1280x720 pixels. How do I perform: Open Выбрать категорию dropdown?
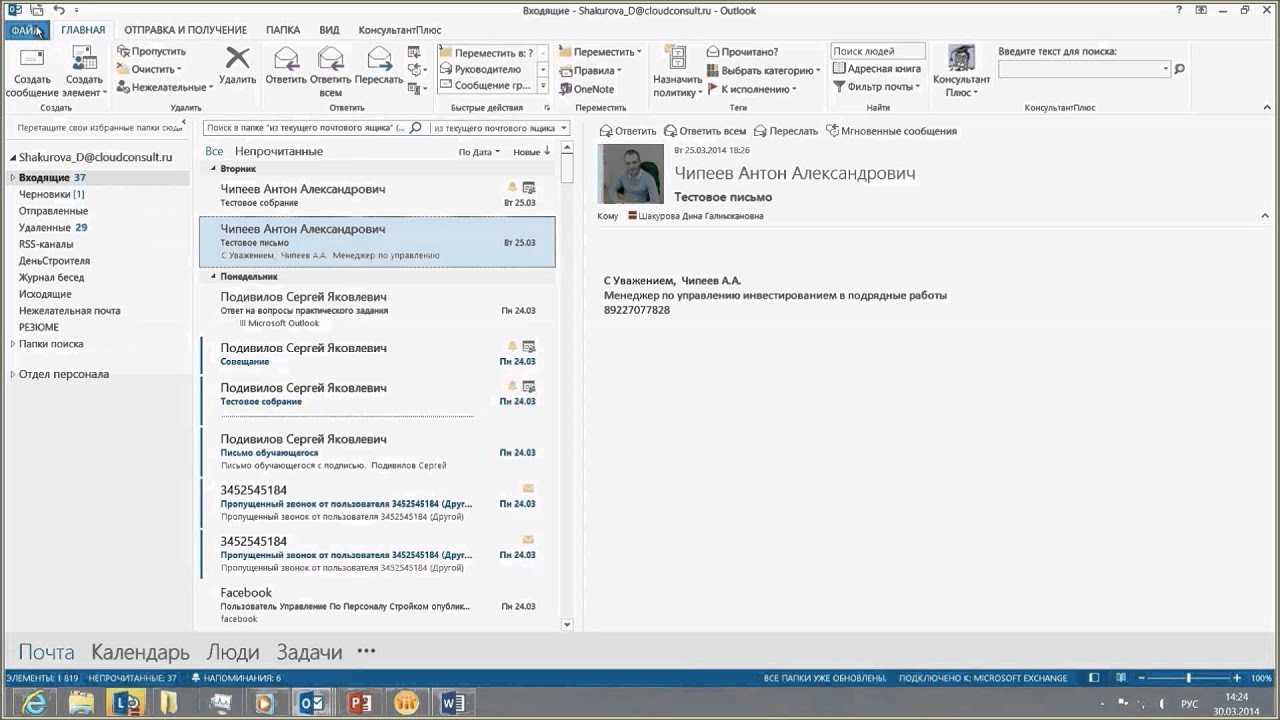coord(763,70)
